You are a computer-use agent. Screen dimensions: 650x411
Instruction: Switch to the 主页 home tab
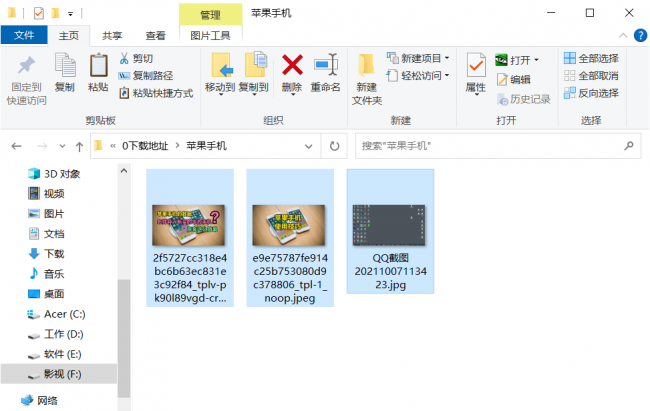coord(69,36)
